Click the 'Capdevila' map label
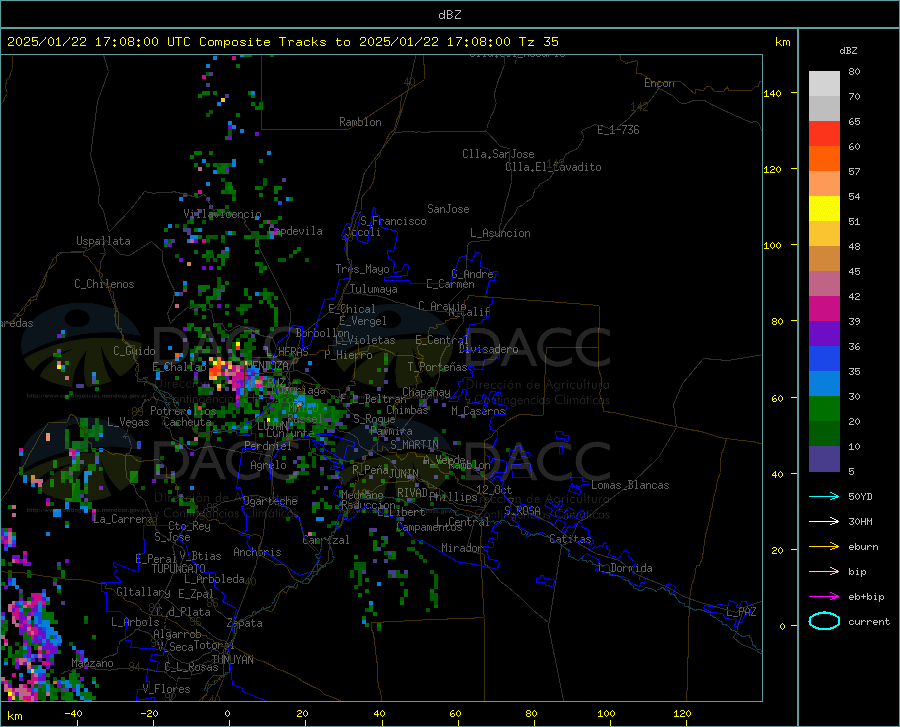The height and width of the screenshot is (727, 900). click(296, 231)
